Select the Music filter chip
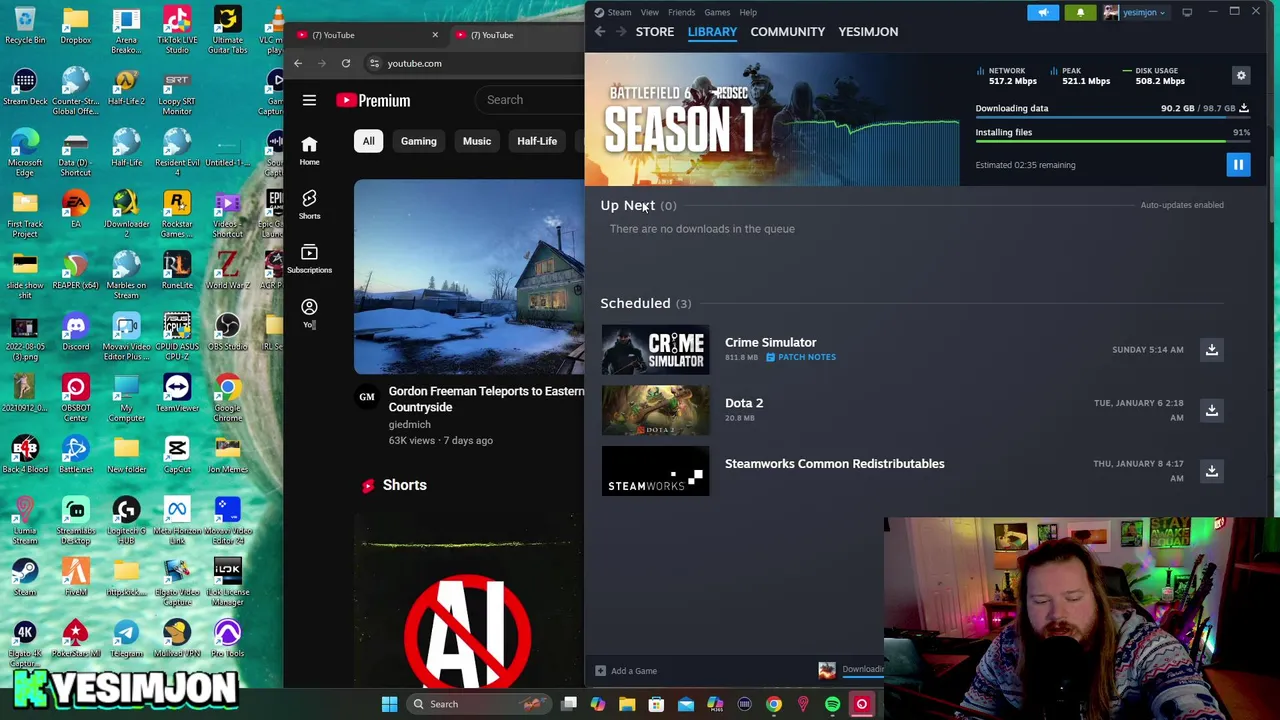 (477, 141)
